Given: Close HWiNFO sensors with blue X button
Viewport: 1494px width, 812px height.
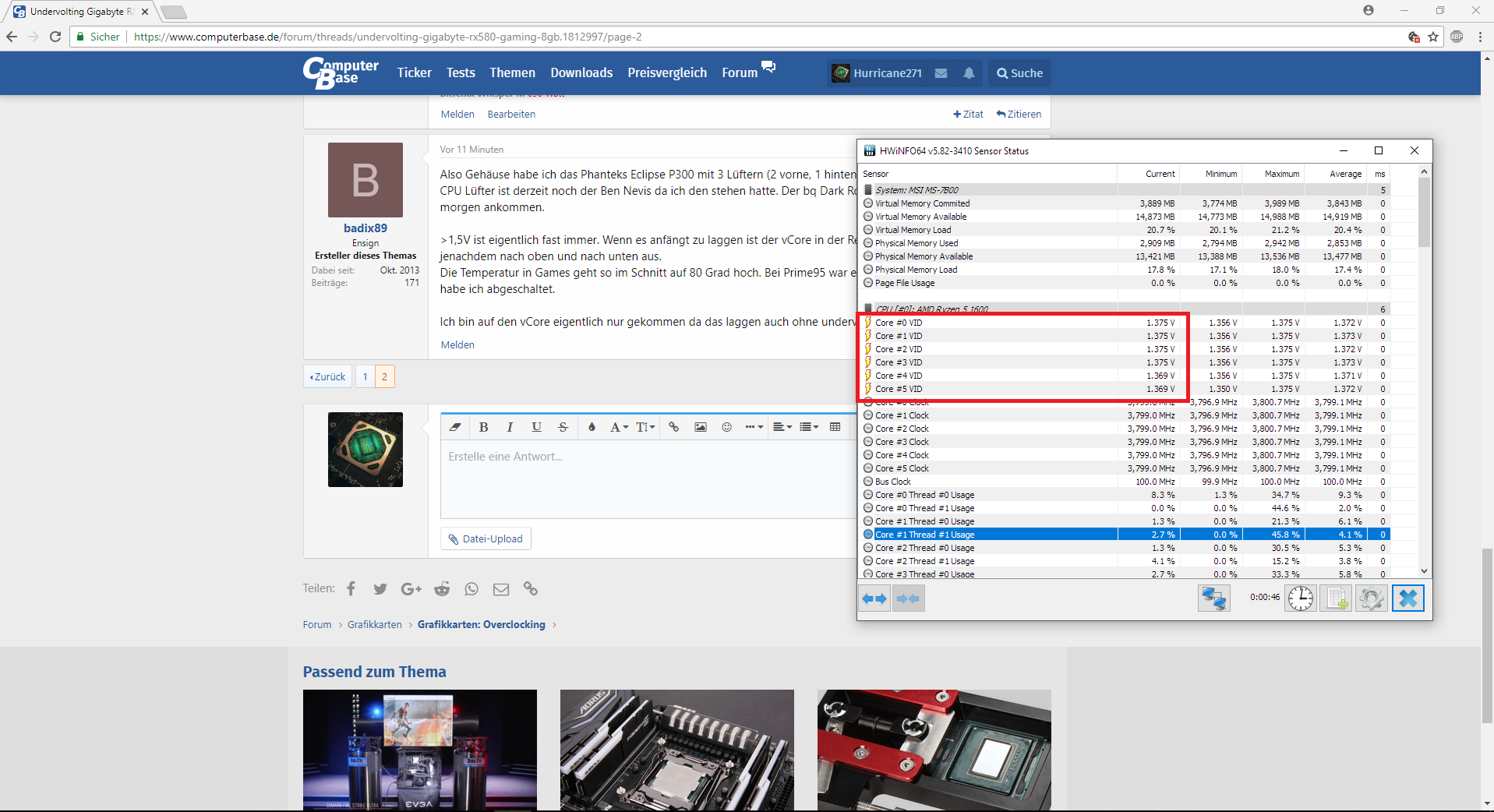Looking at the screenshot, I should coord(1408,598).
